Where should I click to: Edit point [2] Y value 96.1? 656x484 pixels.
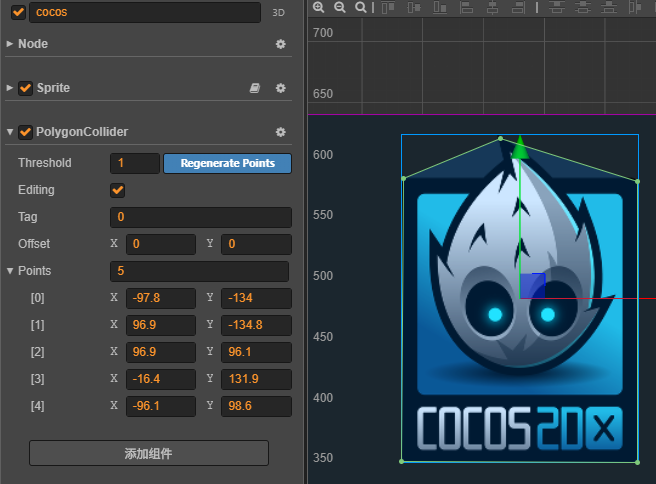(x=256, y=352)
